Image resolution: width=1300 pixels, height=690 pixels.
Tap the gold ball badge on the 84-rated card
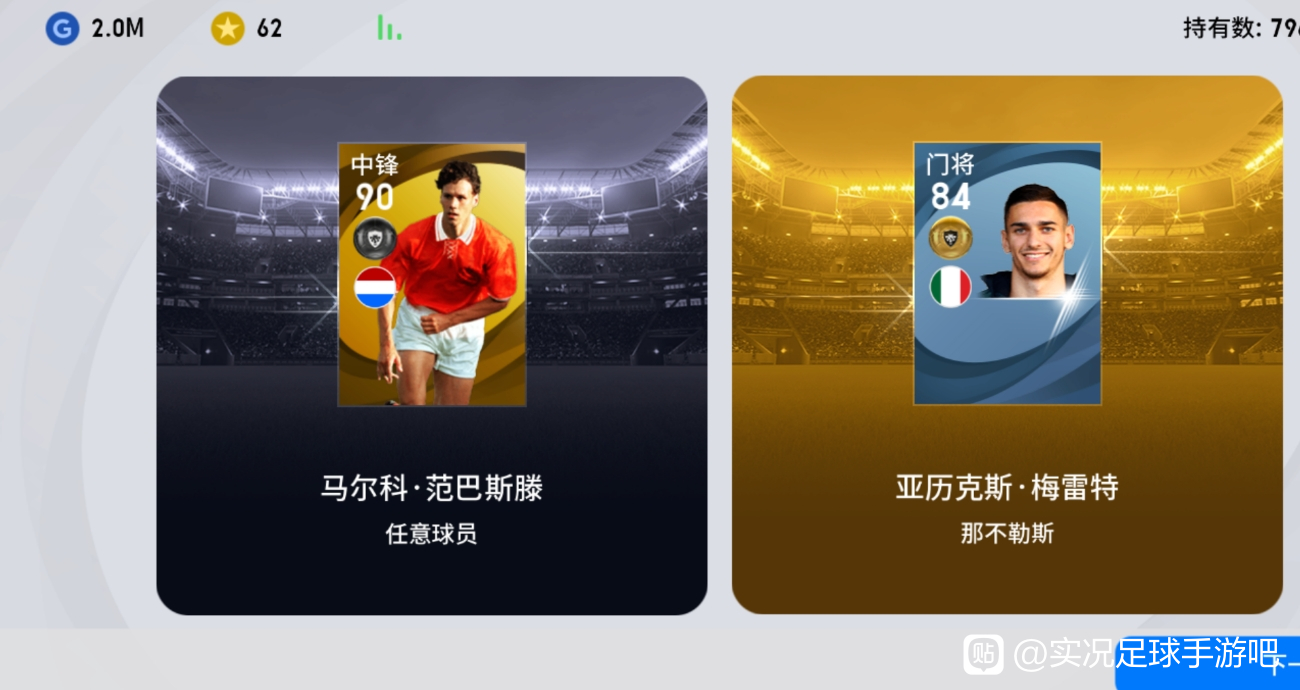[950, 237]
